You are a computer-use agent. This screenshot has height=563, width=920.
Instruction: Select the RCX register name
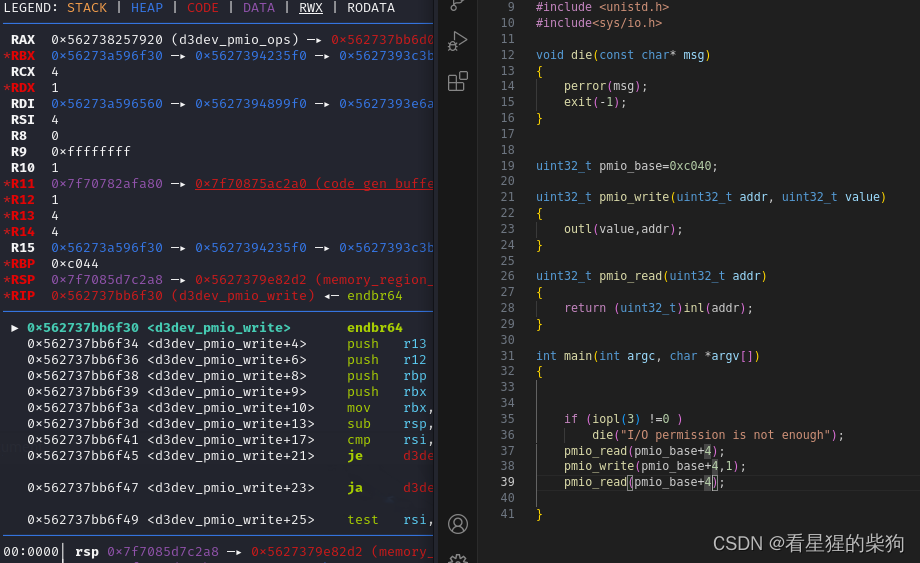(23, 72)
